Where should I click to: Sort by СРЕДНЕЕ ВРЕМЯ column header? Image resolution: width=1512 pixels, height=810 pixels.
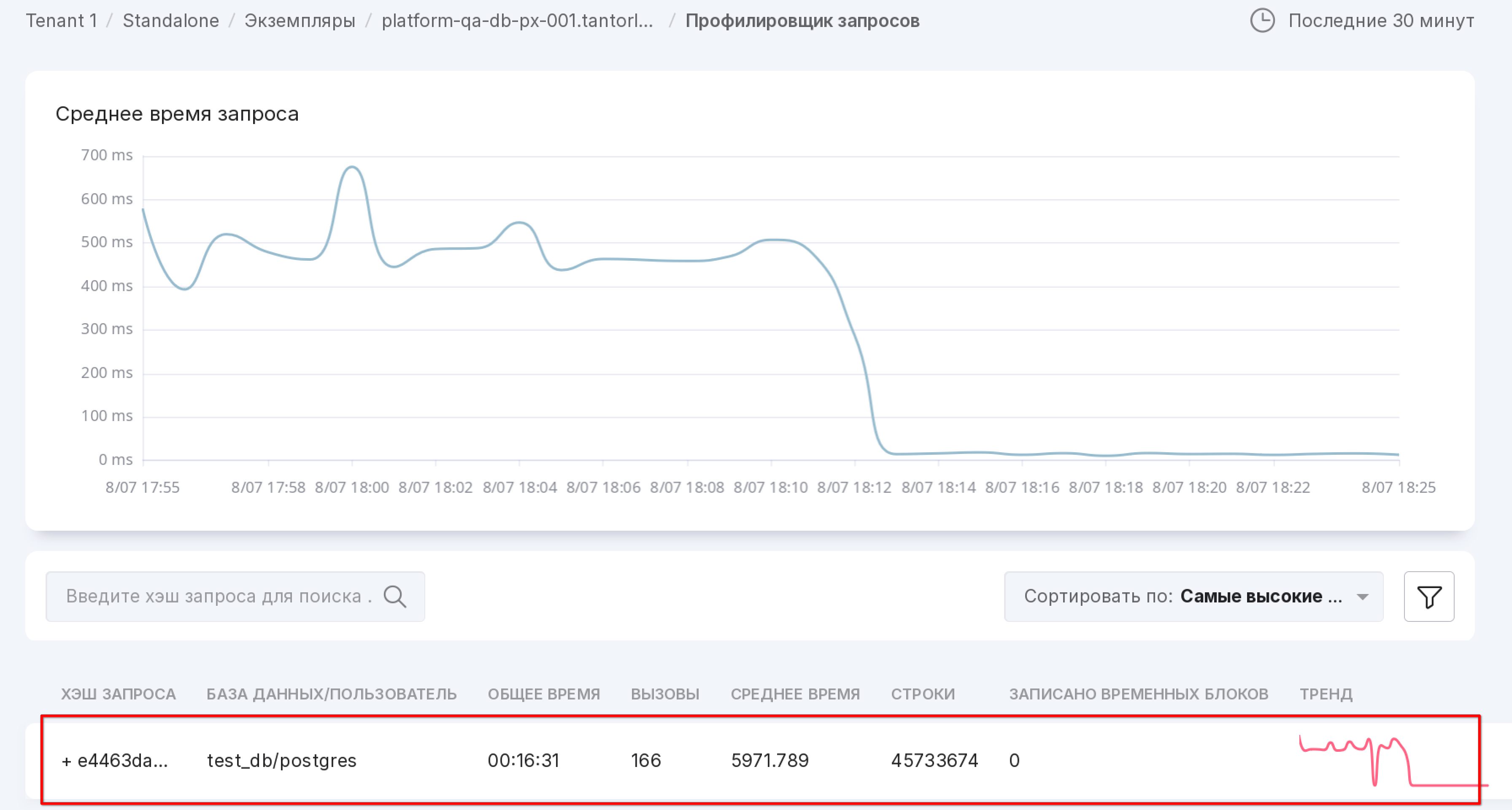(795, 694)
